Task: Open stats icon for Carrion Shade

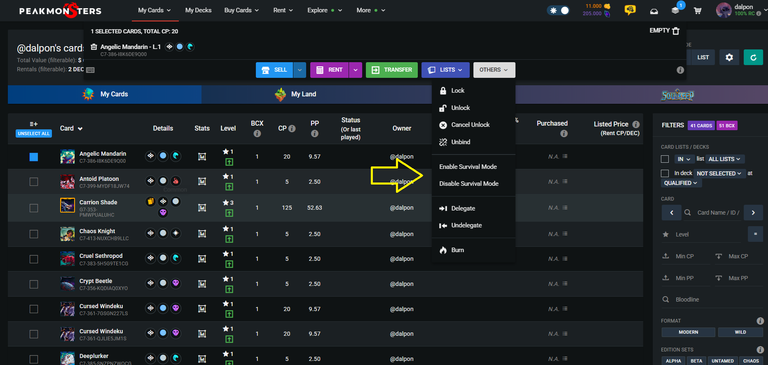Action: point(202,208)
